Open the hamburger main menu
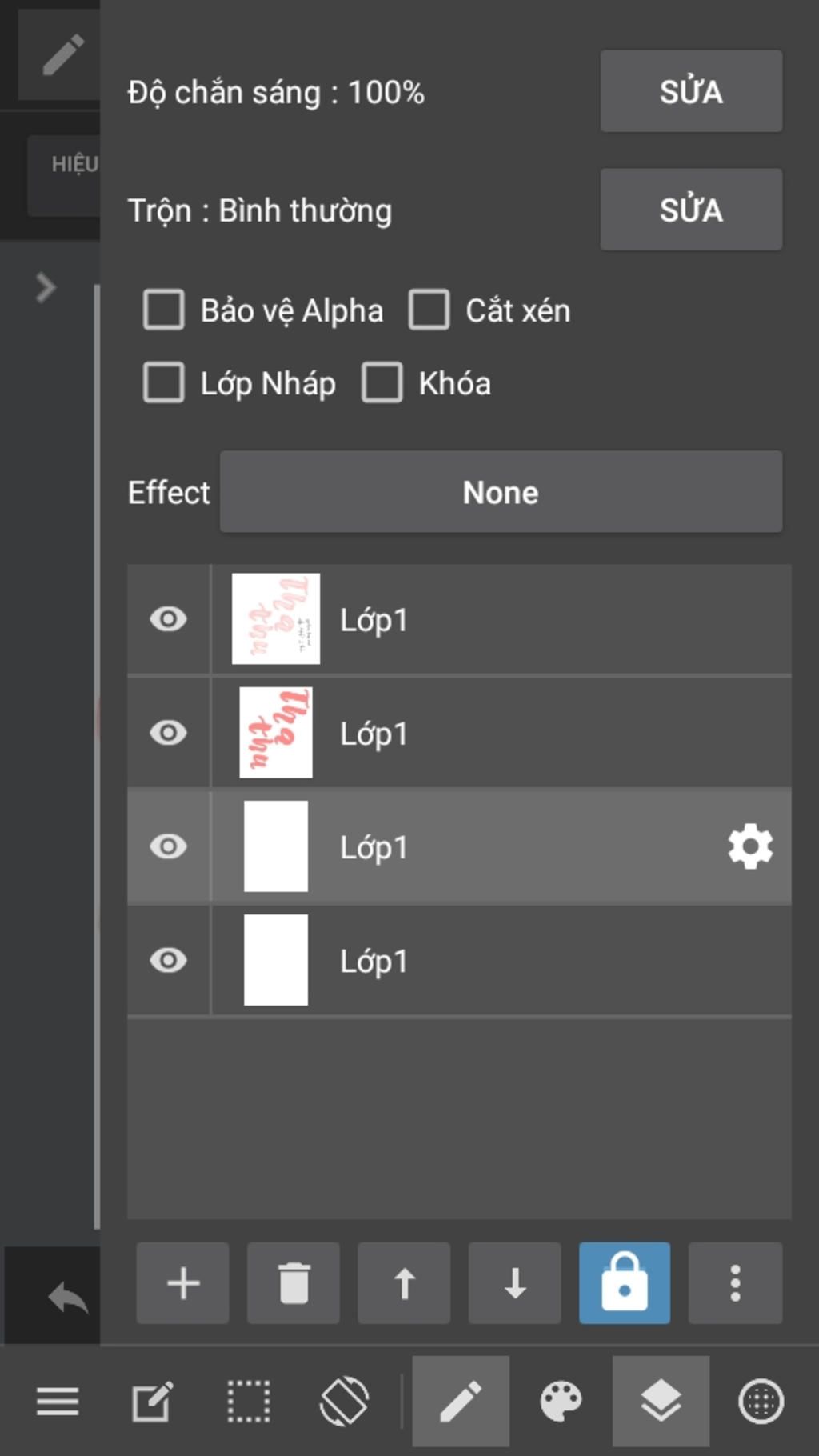 [x=58, y=1402]
